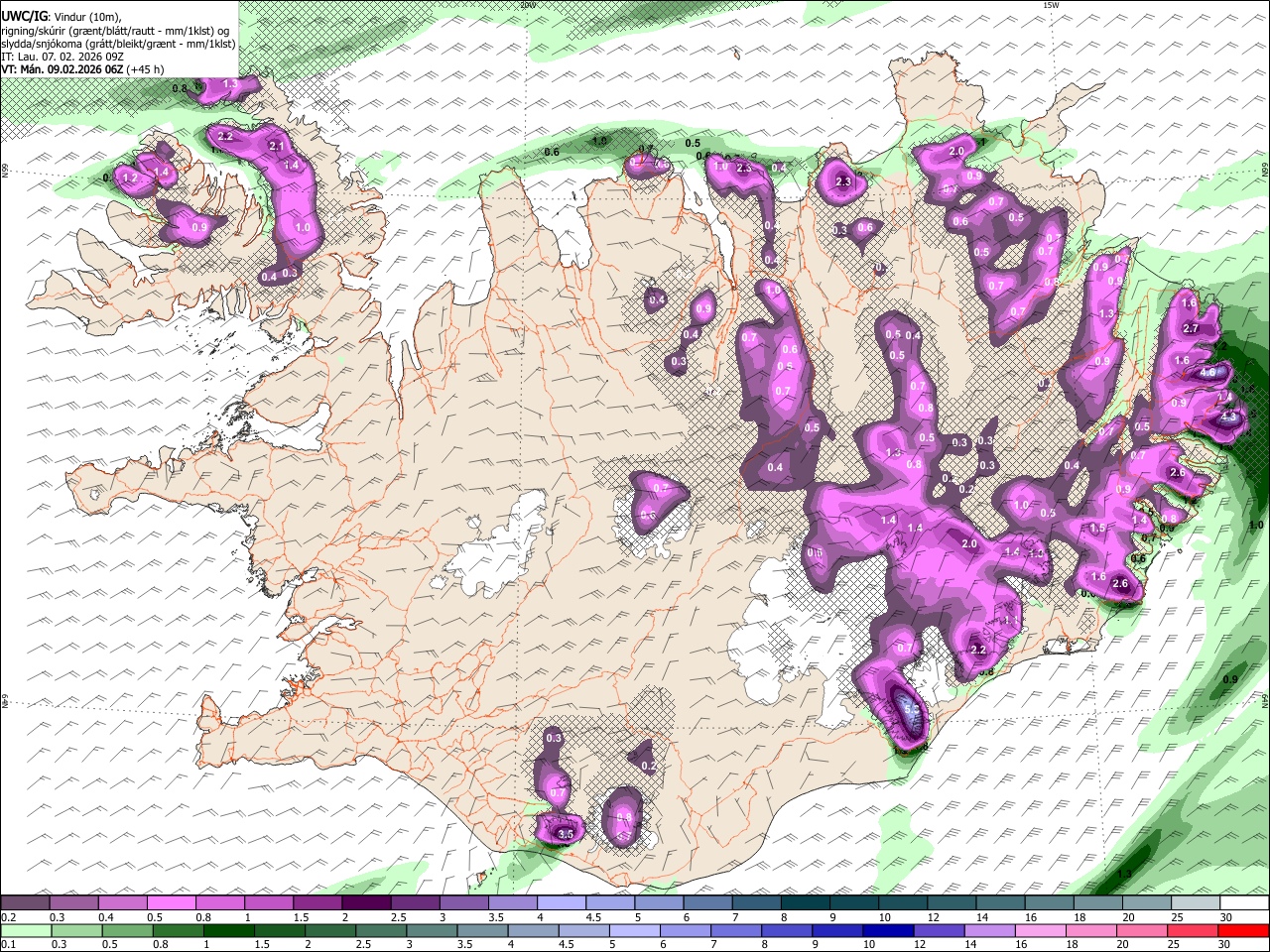
Task: Pick the dark purple snow swatch between 2 and 2.5
Action: point(366,903)
